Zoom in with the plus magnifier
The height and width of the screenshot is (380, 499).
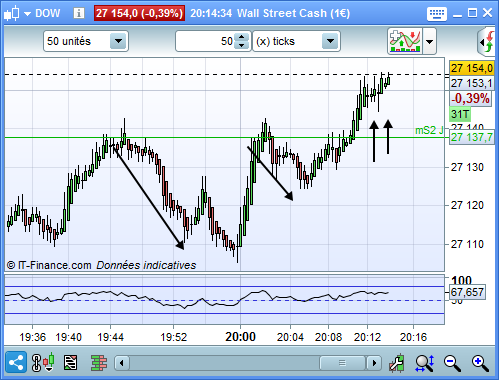(x=480, y=363)
